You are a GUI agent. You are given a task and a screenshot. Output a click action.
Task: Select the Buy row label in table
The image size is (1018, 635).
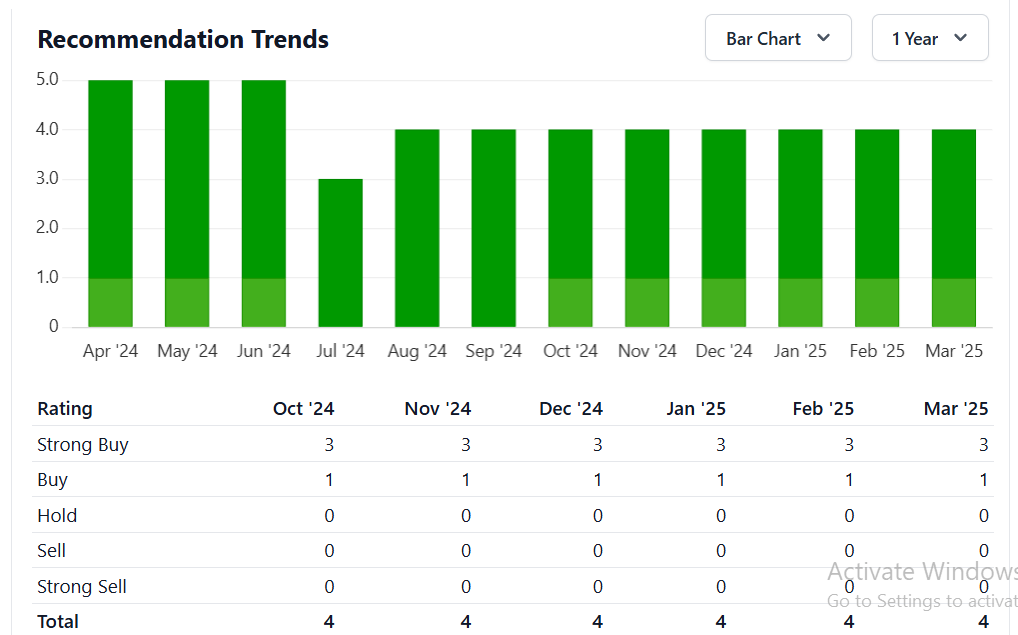[x=52, y=480]
